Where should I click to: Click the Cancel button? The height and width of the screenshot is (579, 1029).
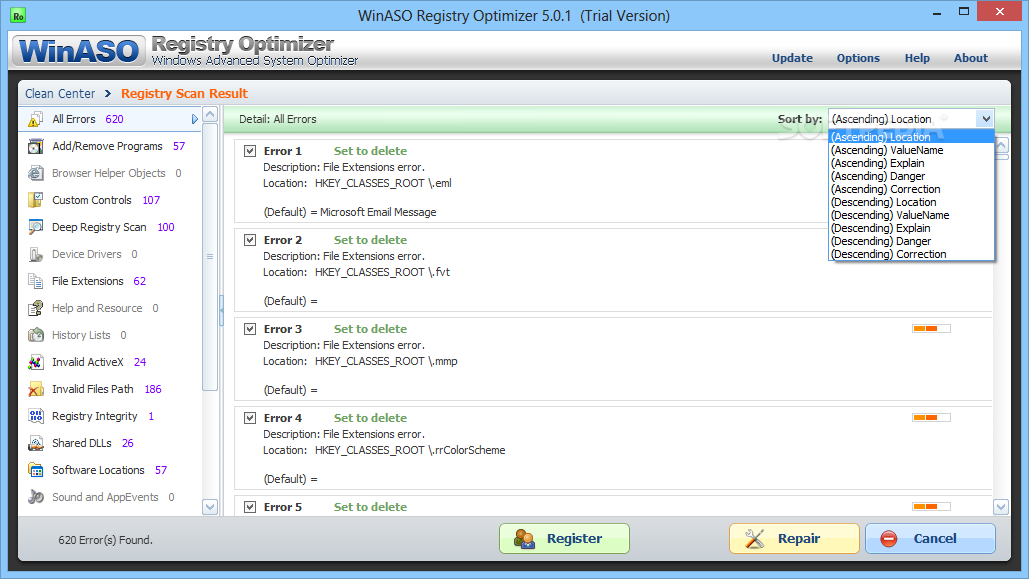click(930, 539)
